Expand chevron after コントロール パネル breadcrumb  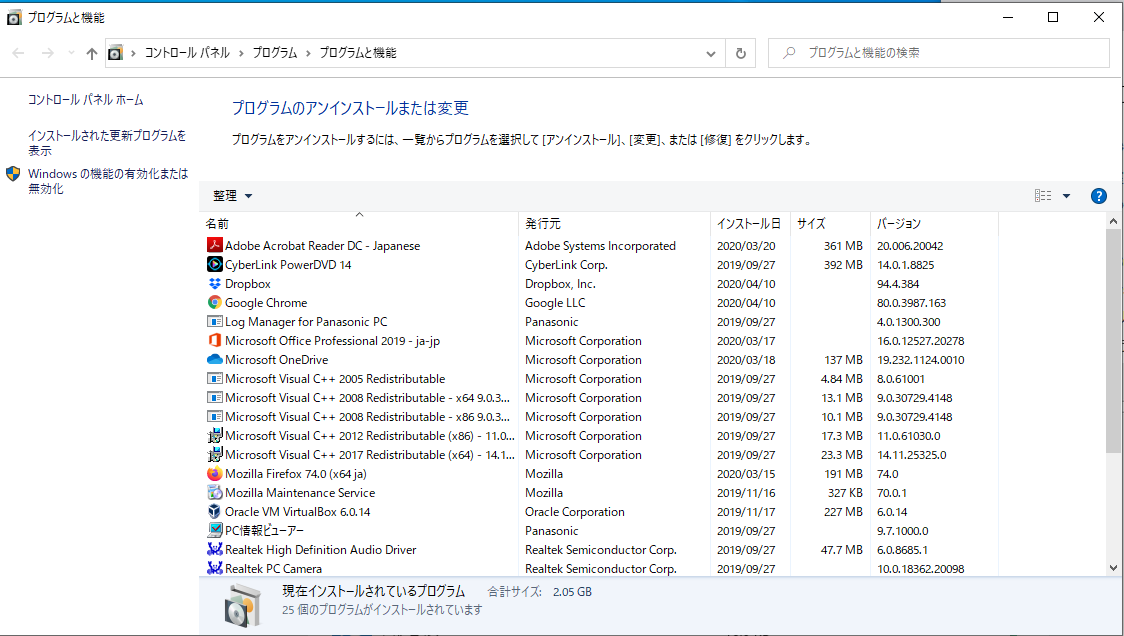[241, 53]
